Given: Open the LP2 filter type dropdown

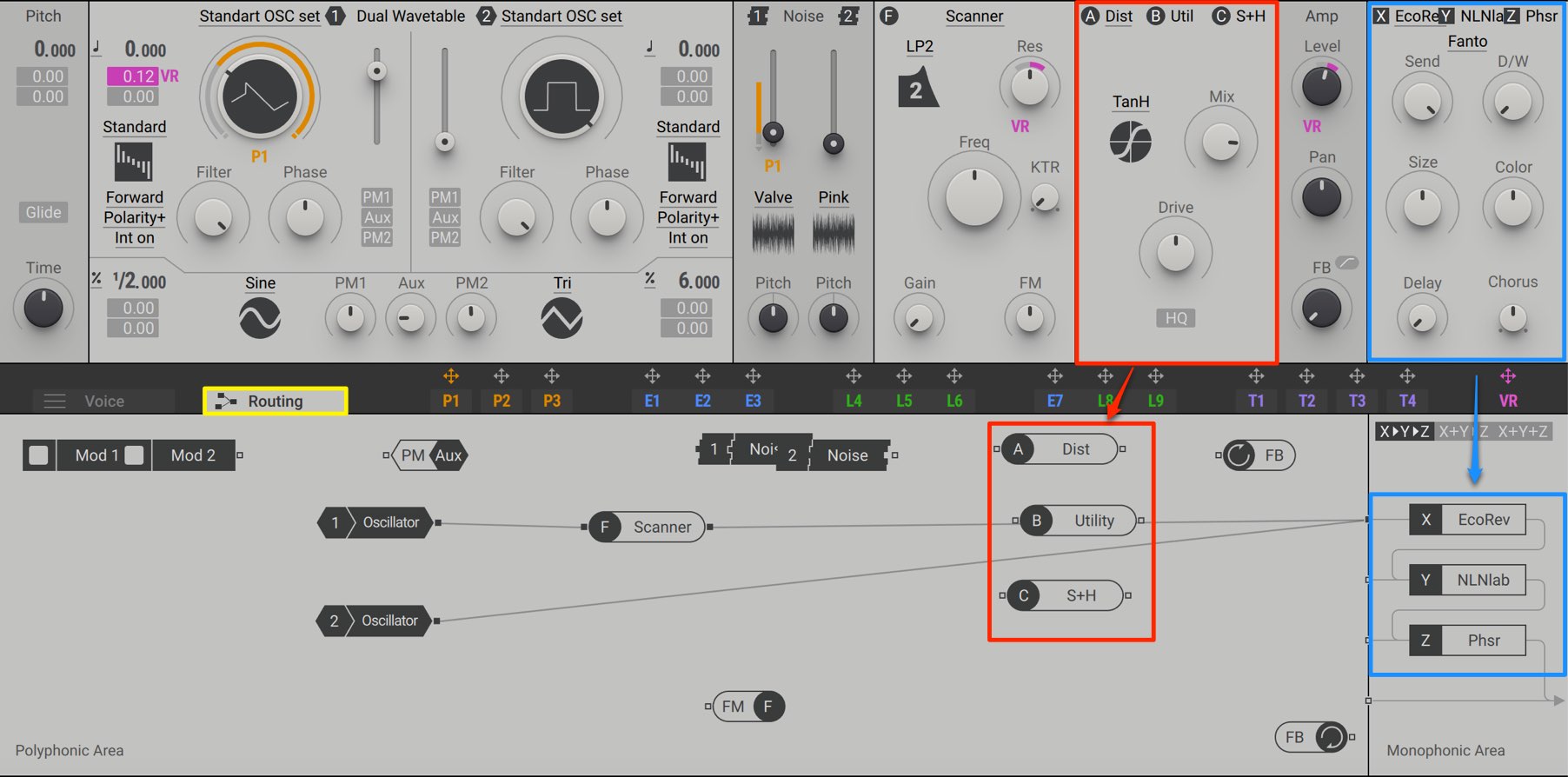Looking at the screenshot, I should pyautogui.click(x=920, y=46).
